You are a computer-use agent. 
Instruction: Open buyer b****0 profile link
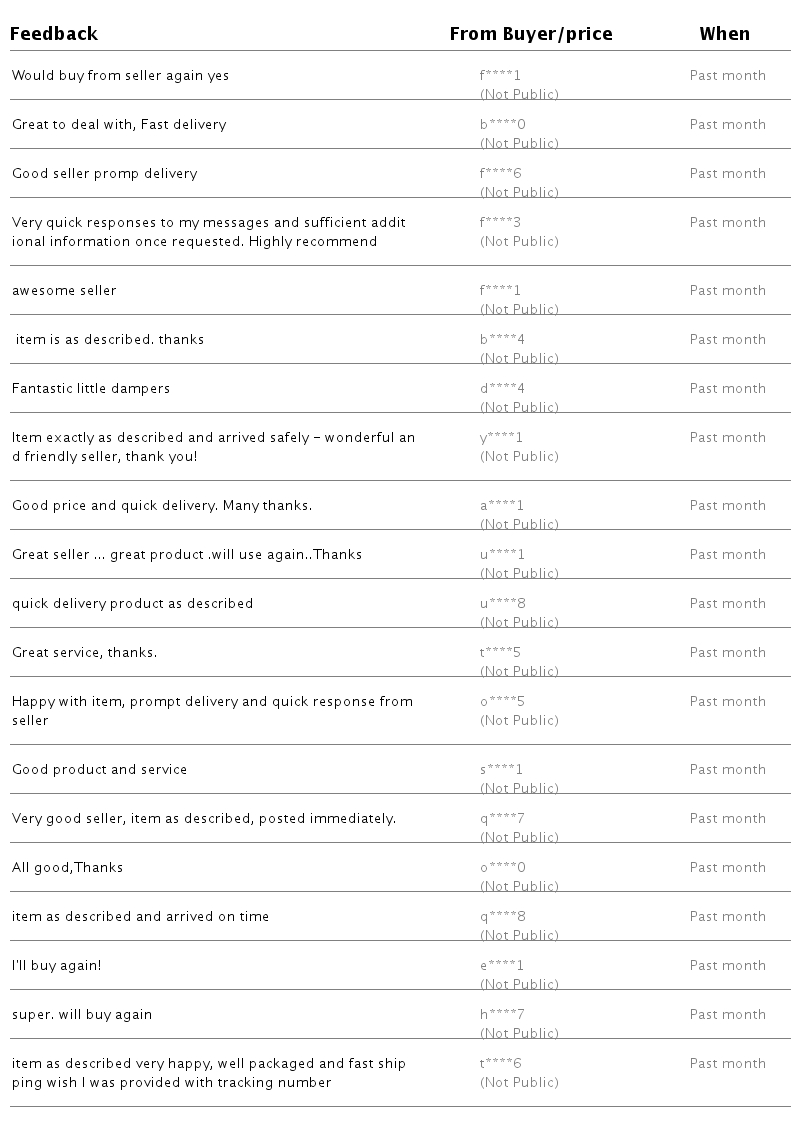click(x=502, y=125)
